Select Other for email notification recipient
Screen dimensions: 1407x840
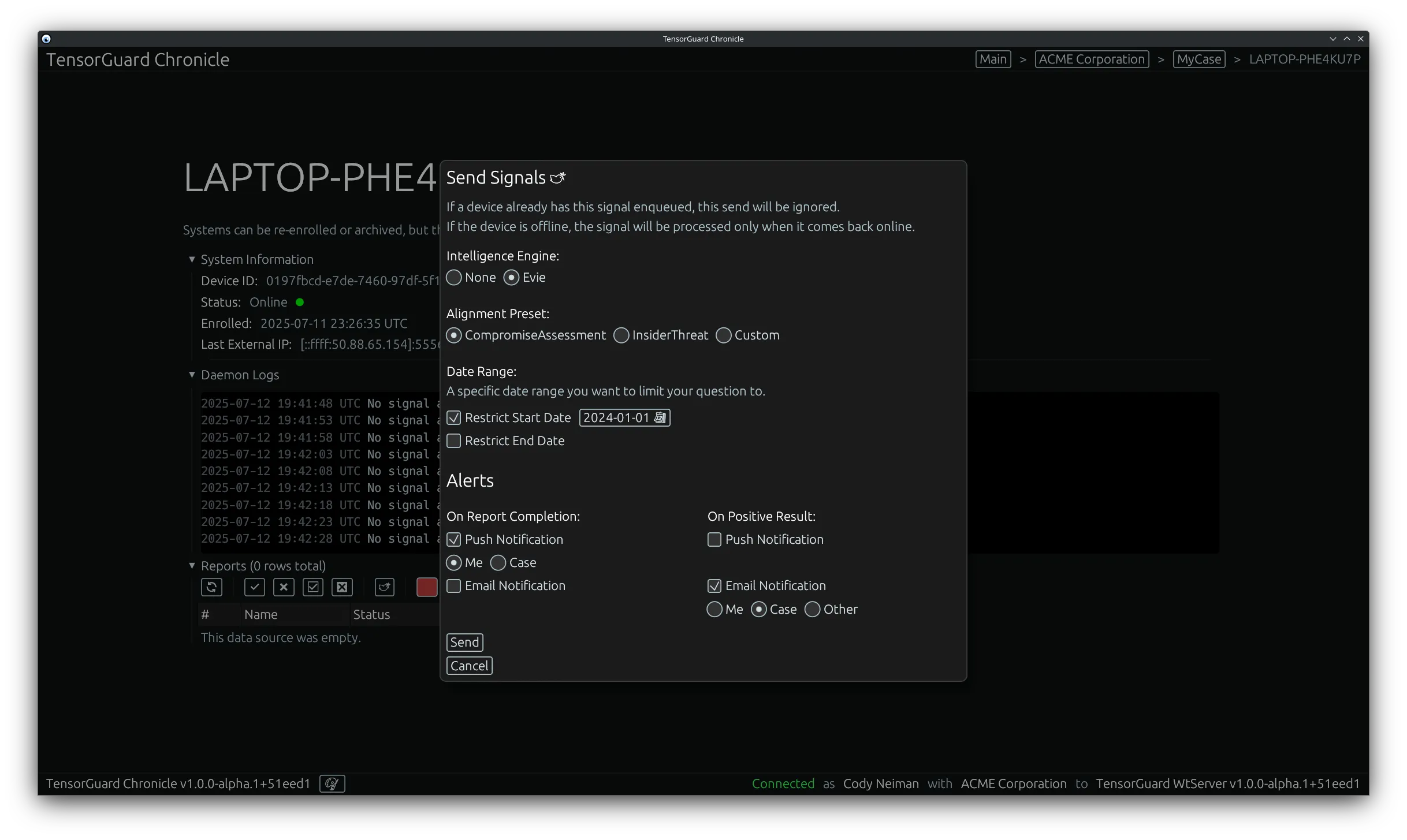pyautogui.click(x=812, y=610)
